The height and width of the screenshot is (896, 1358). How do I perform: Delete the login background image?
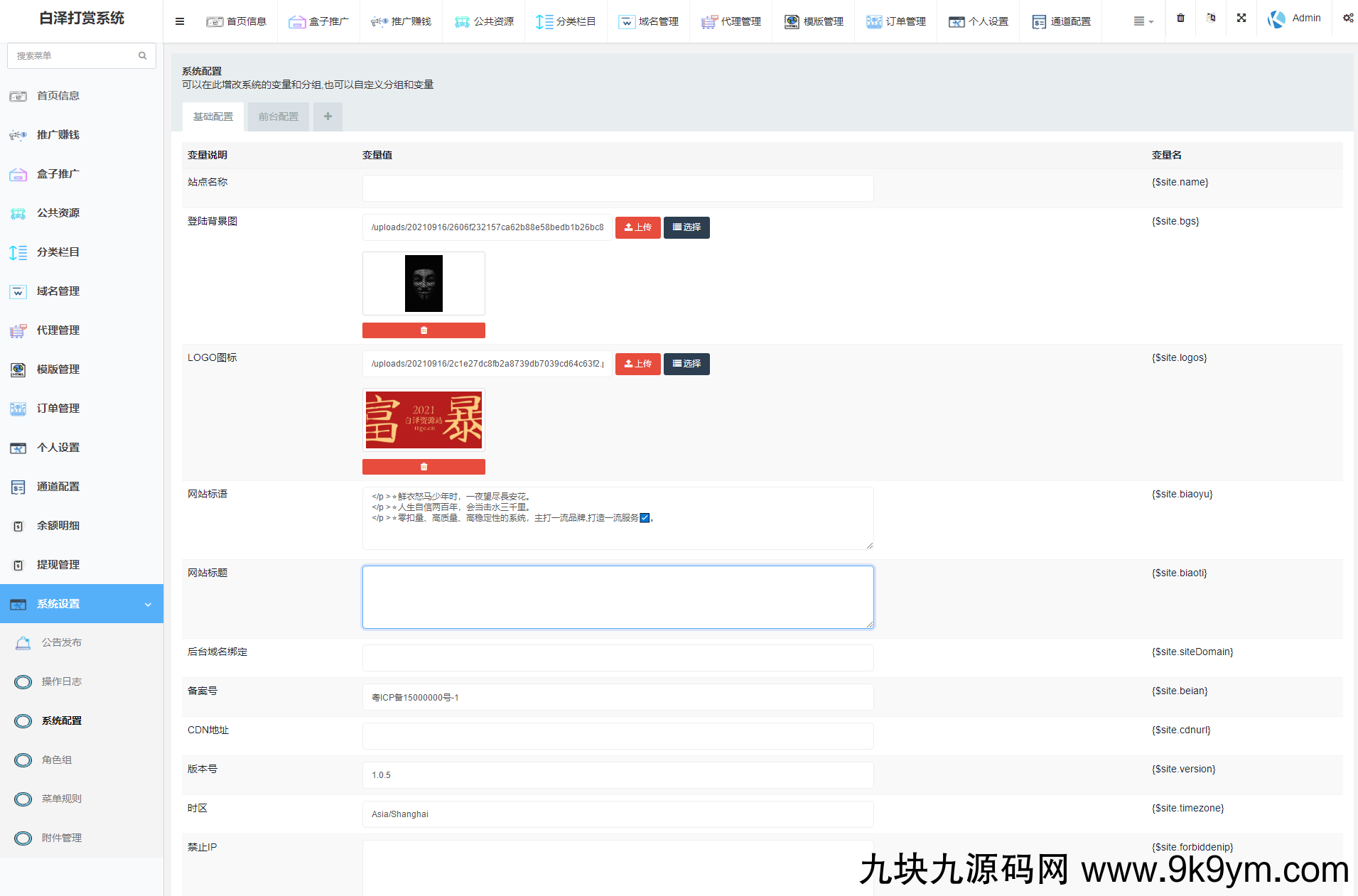tap(424, 330)
